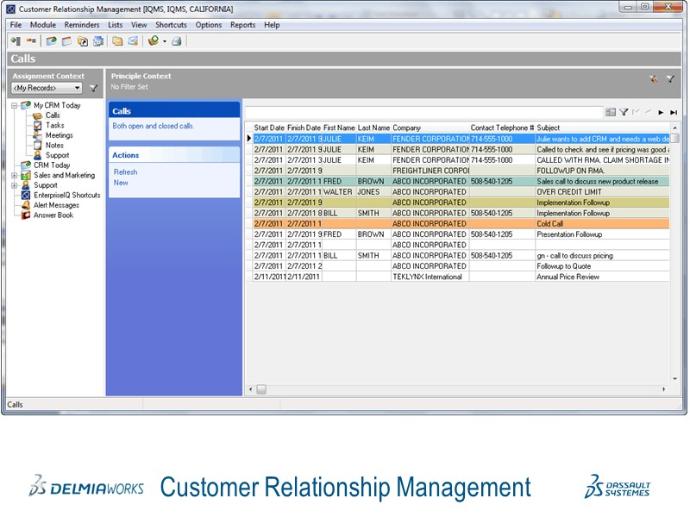The image size is (690, 517).
Task: Open the My Records assignment dropdown
Action: pyautogui.click(x=77, y=88)
